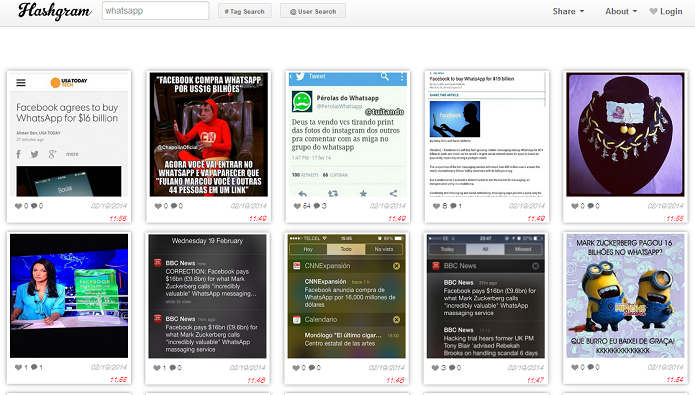Like the BBC News post with 3 likes

pyautogui.click(x=435, y=368)
